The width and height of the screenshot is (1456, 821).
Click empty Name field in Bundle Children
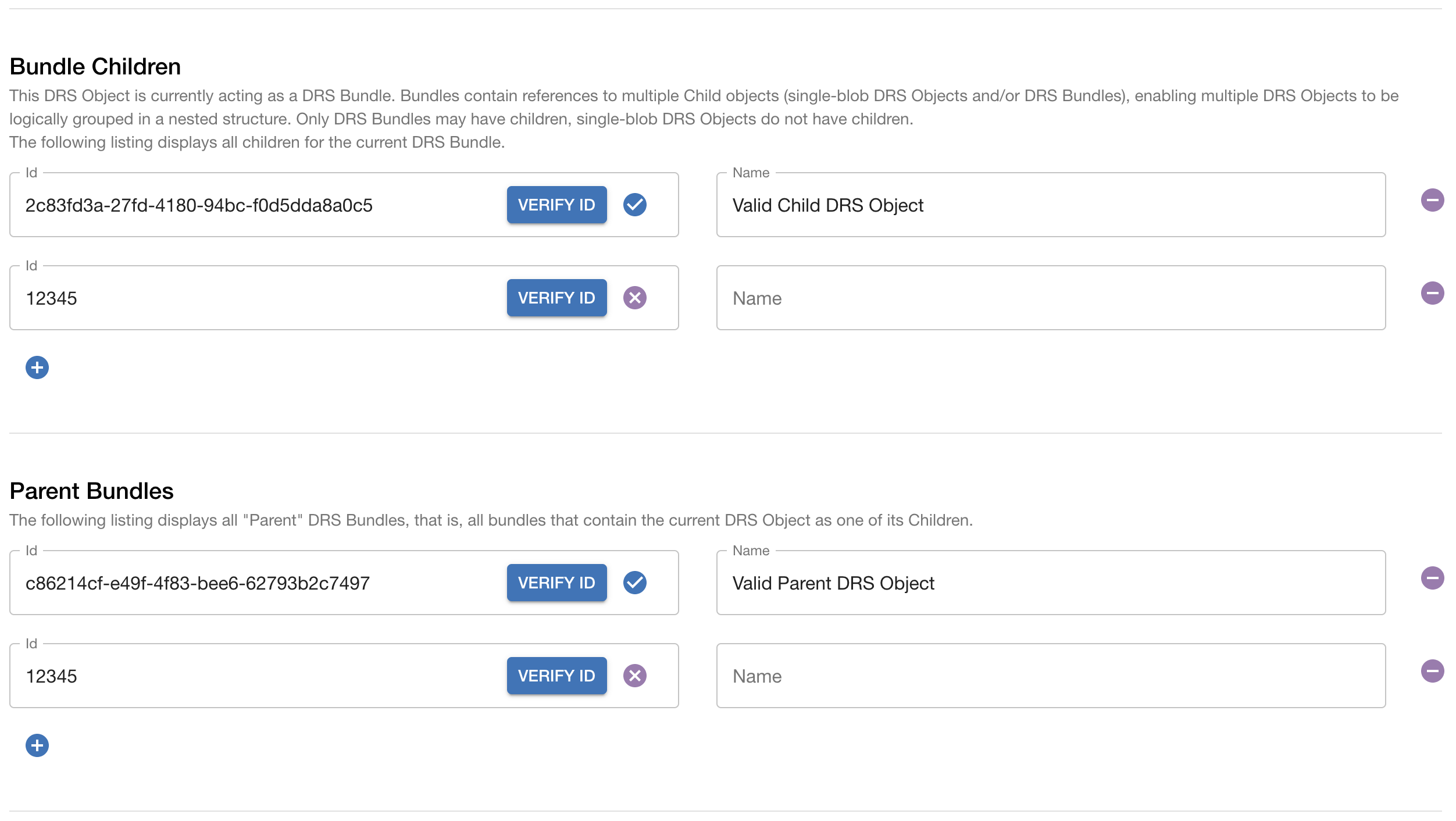coord(1050,298)
